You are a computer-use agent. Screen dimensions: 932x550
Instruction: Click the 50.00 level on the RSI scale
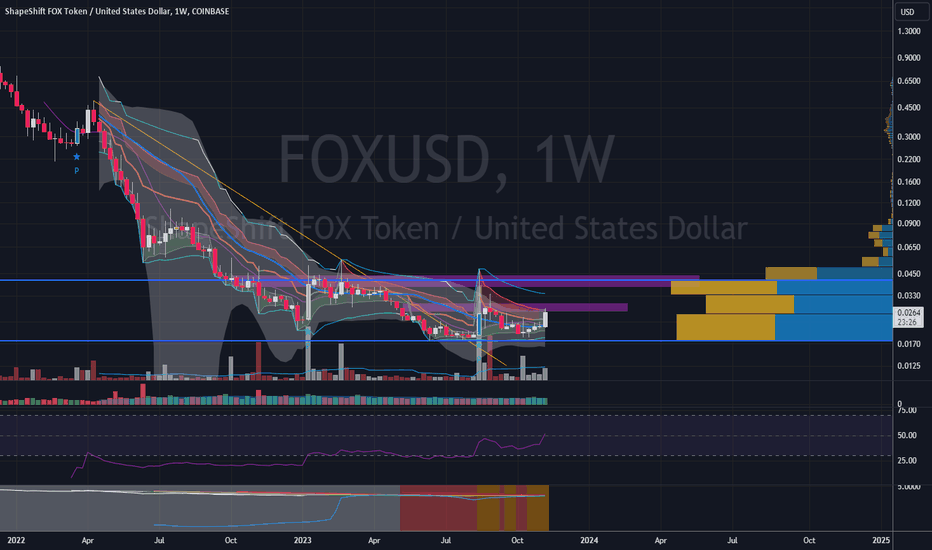906,435
